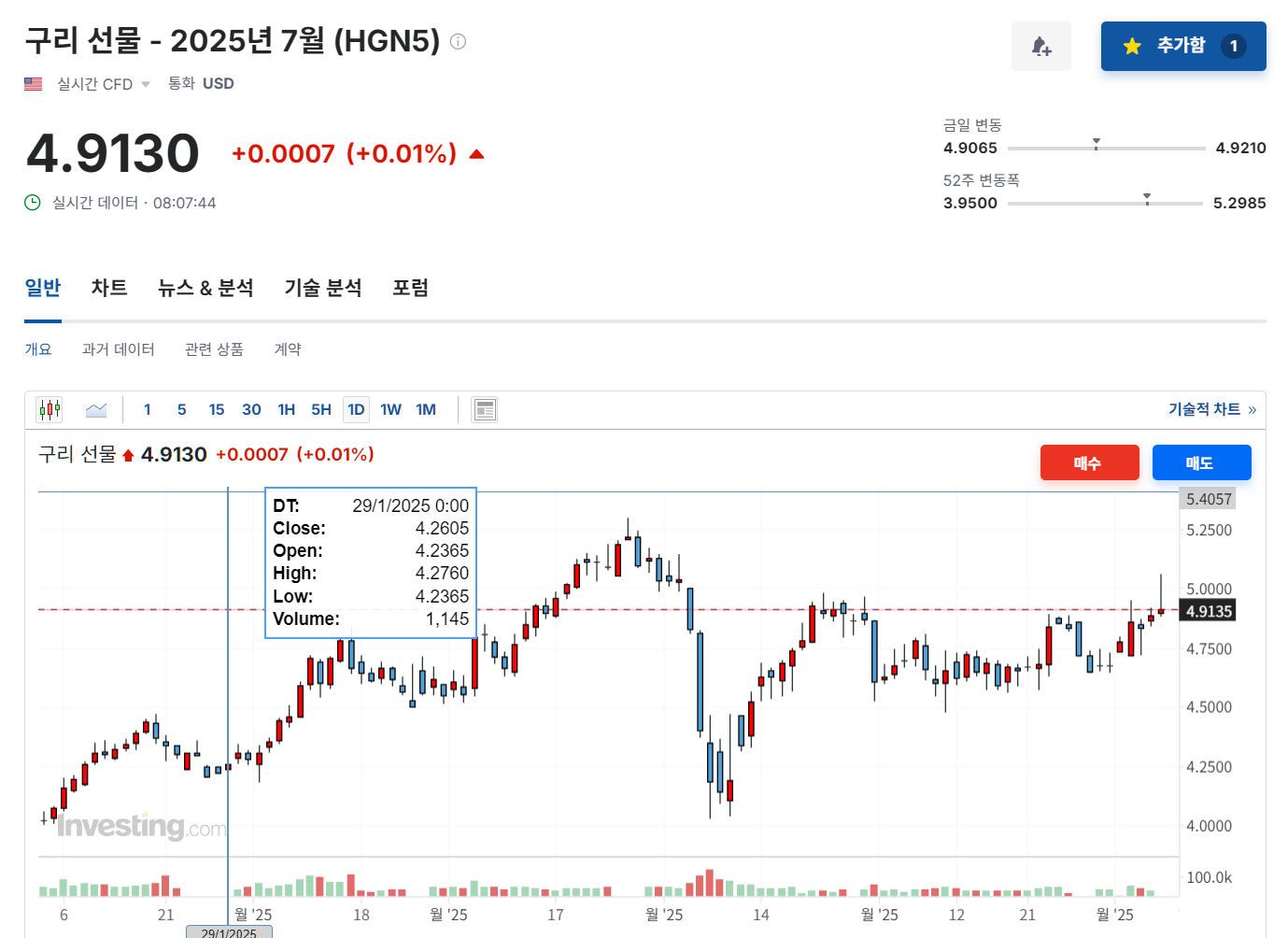
Task: Open the 추가함 watchlist dropdown button
Action: click(x=1182, y=44)
